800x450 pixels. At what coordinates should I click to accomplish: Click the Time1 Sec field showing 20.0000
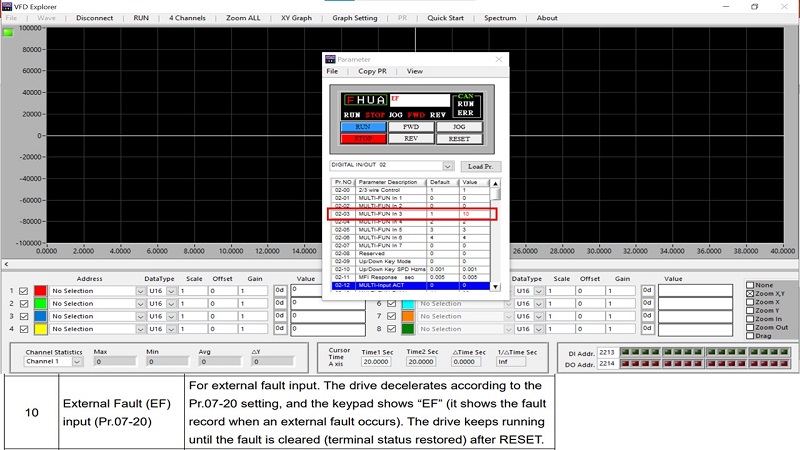click(376, 361)
